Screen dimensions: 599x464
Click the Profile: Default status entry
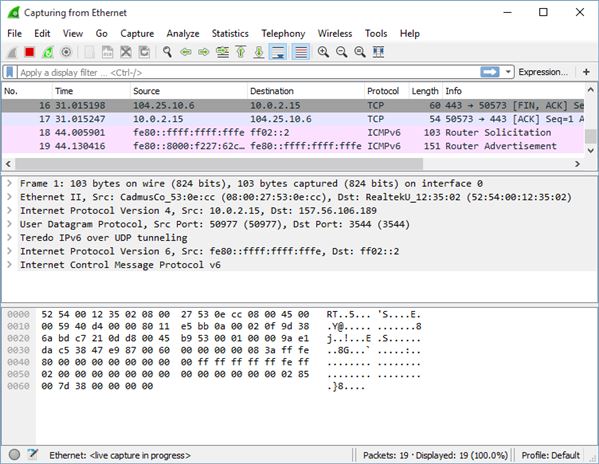550,455
